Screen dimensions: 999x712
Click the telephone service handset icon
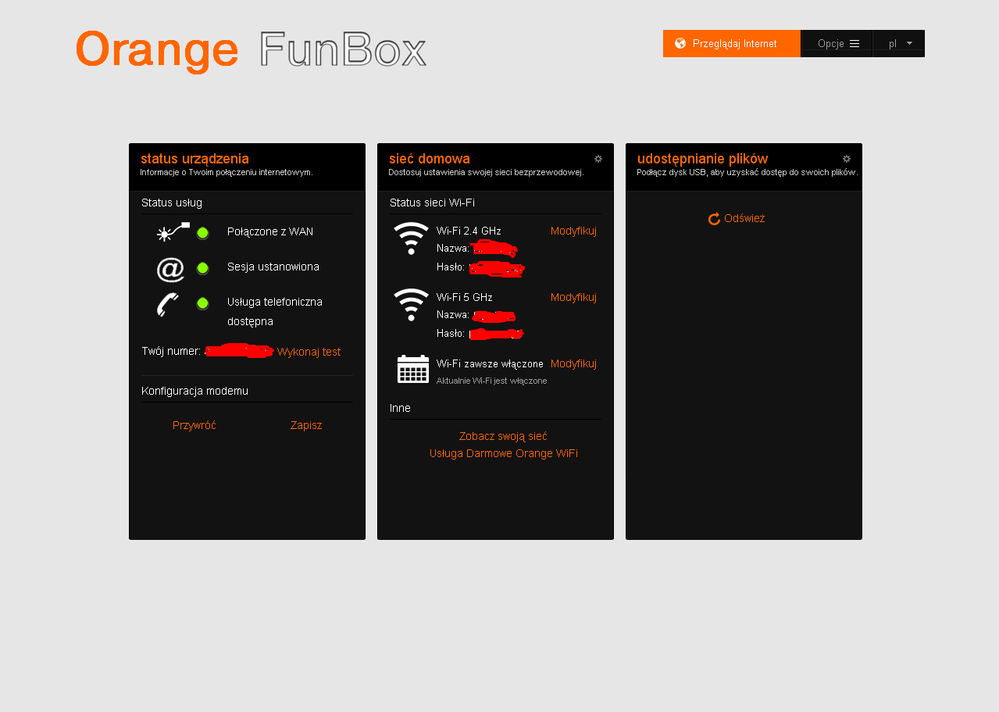click(x=170, y=304)
